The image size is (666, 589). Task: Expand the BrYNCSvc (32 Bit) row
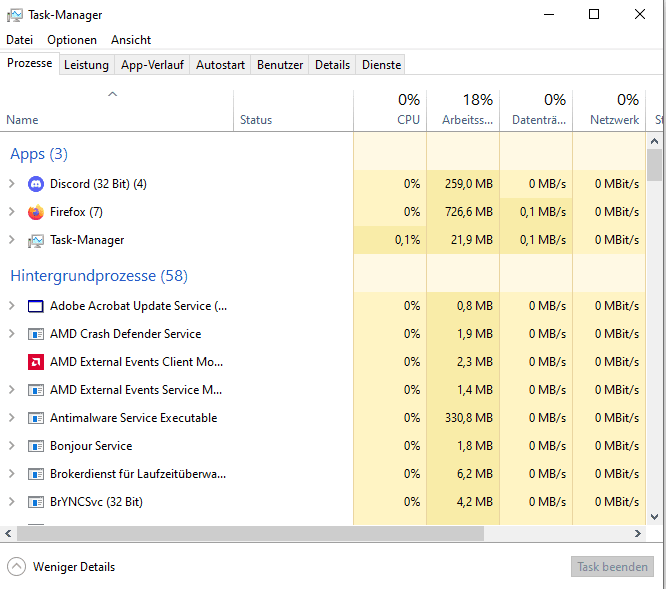[x=11, y=502]
